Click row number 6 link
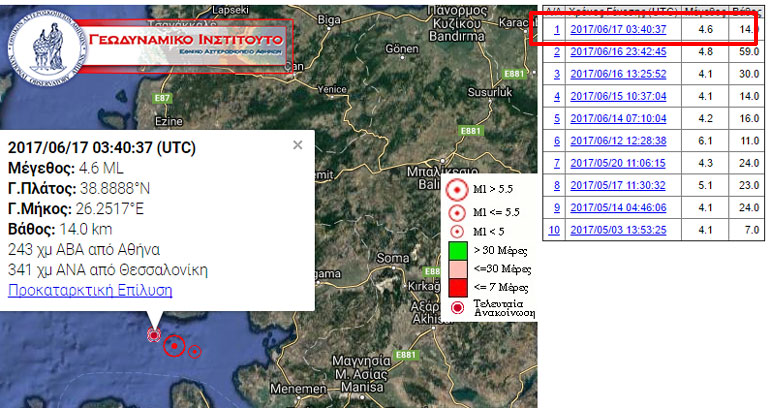Screen dimensions: 770x408 [557, 141]
